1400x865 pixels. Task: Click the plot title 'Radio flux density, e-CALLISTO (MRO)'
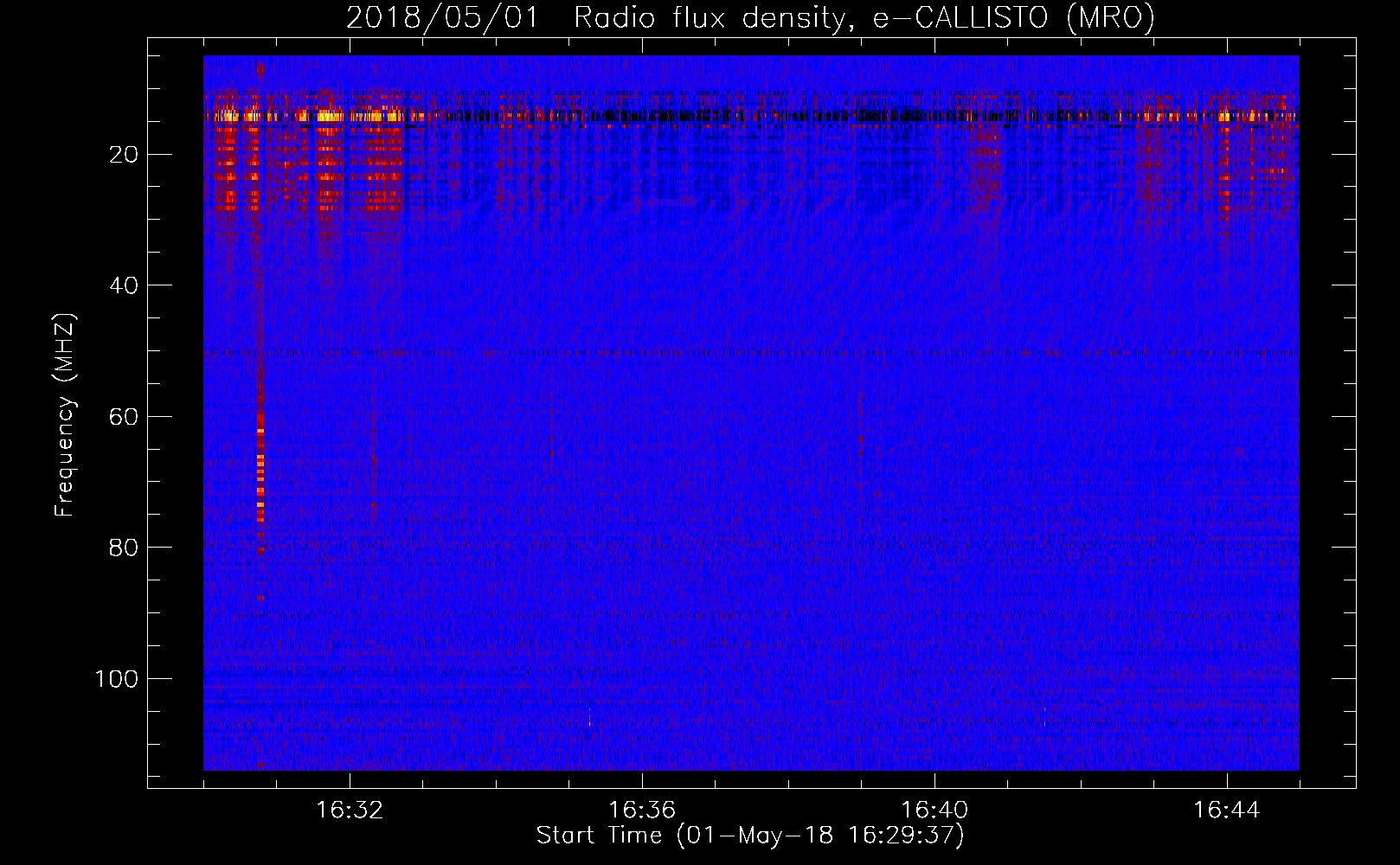coord(864,17)
